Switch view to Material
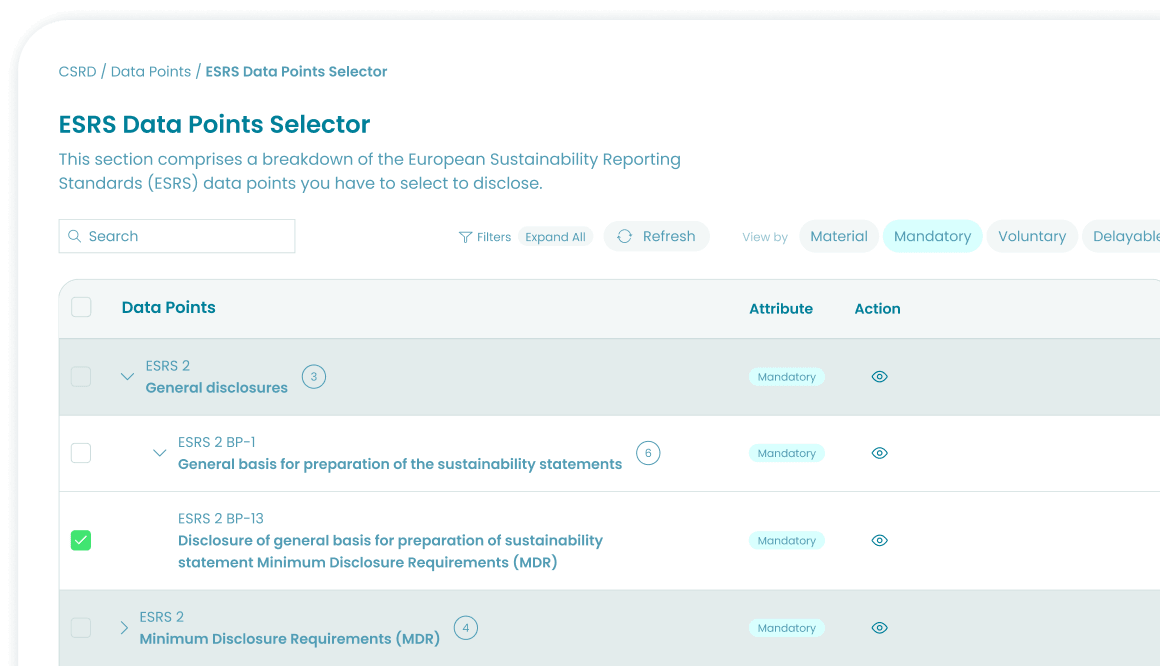Viewport: 1160px width, 666px height. click(x=839, y=236)
